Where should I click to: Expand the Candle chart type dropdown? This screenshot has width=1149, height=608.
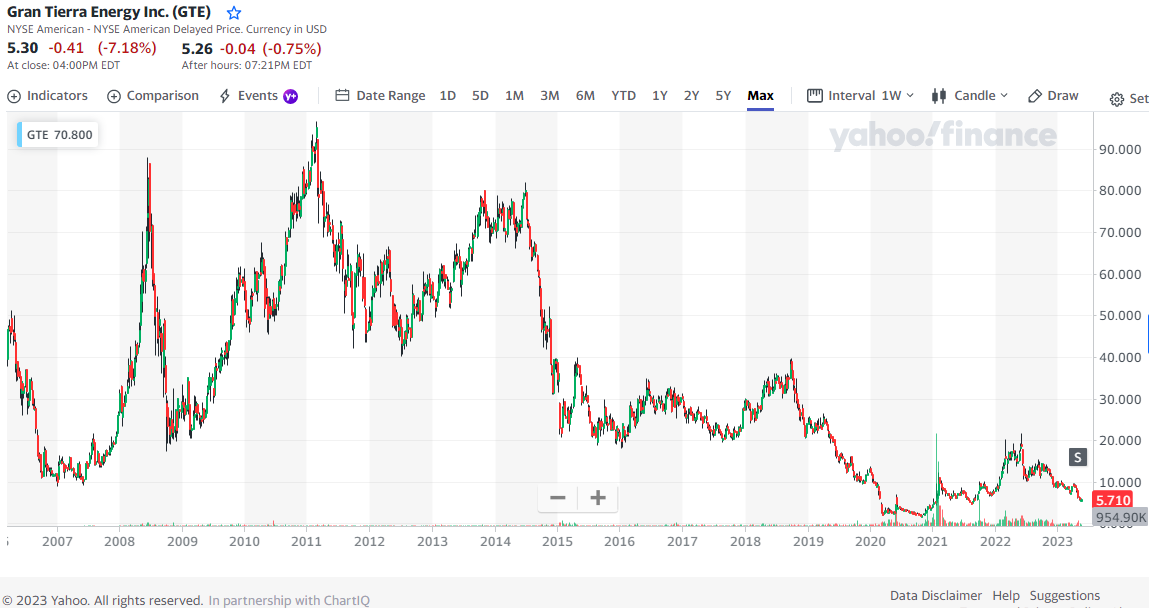point(970,96)
